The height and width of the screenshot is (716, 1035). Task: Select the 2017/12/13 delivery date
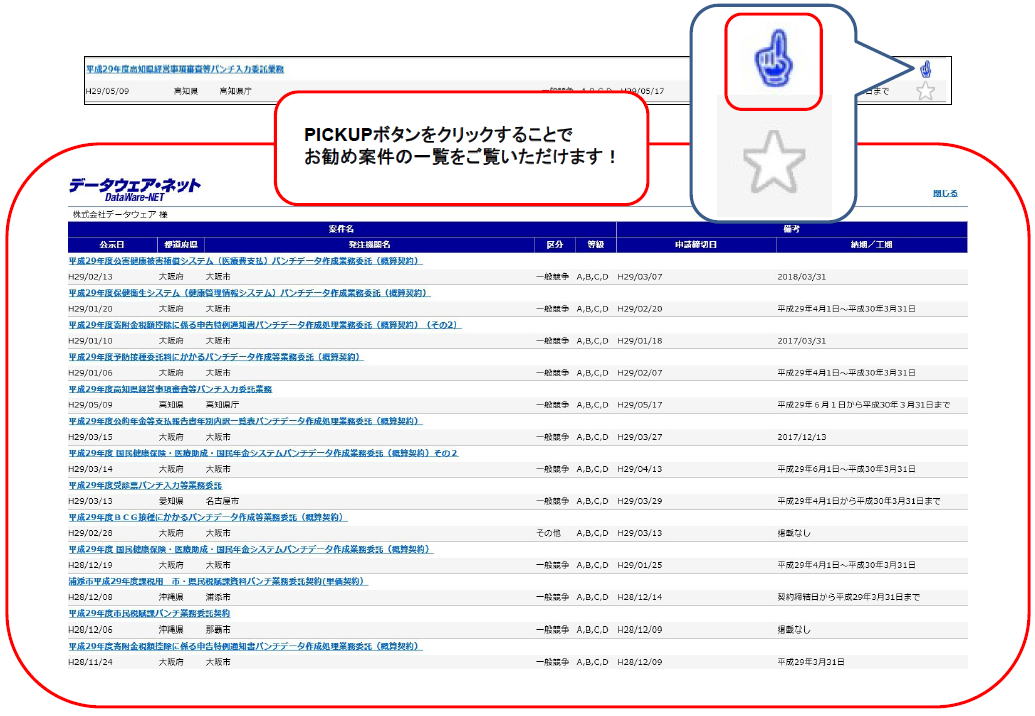click(801, 437)
